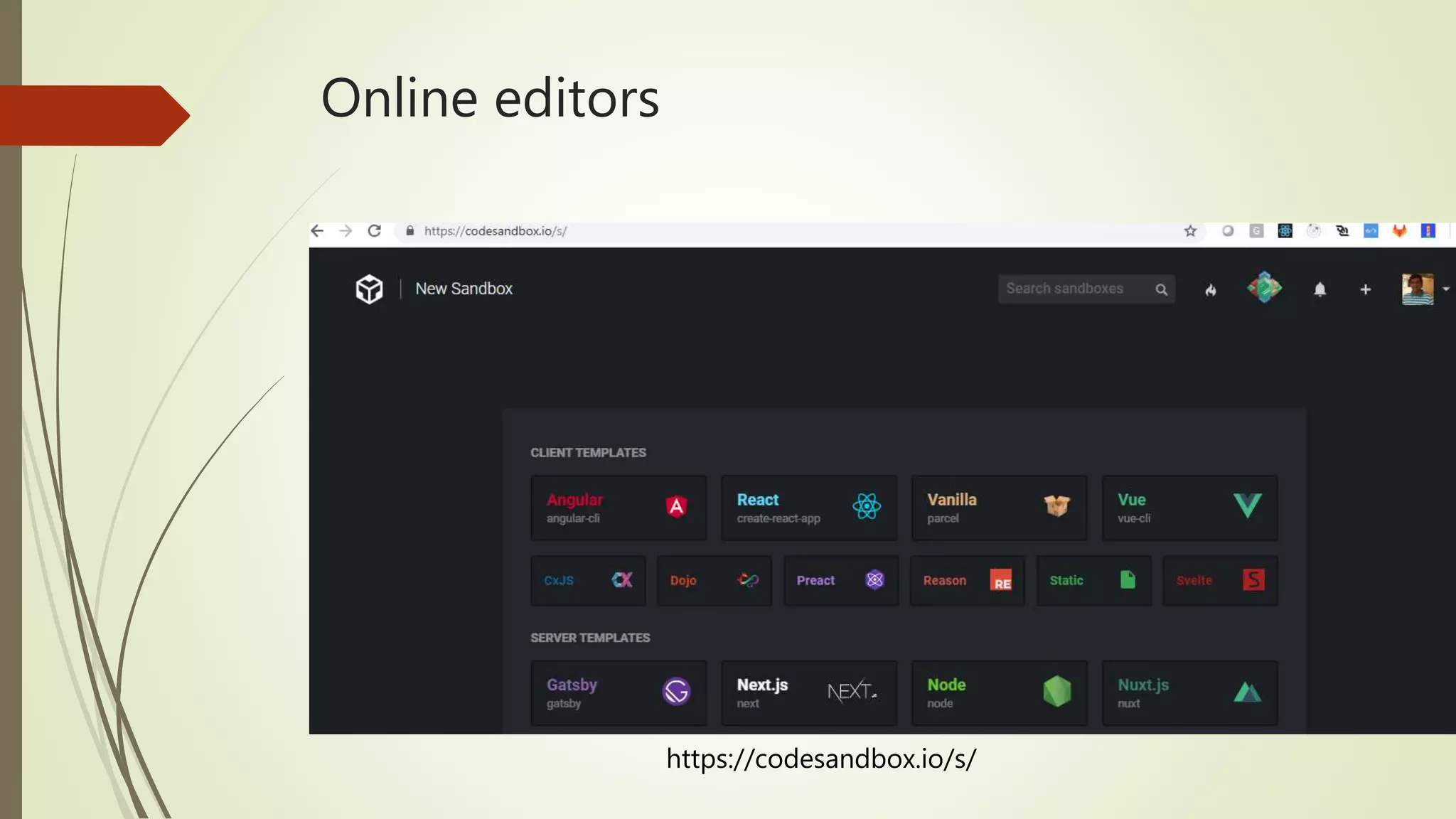Click the React DevTools extension icon
The height and width of the screenshot is (819, 1456).
(x=1285, y=231)
